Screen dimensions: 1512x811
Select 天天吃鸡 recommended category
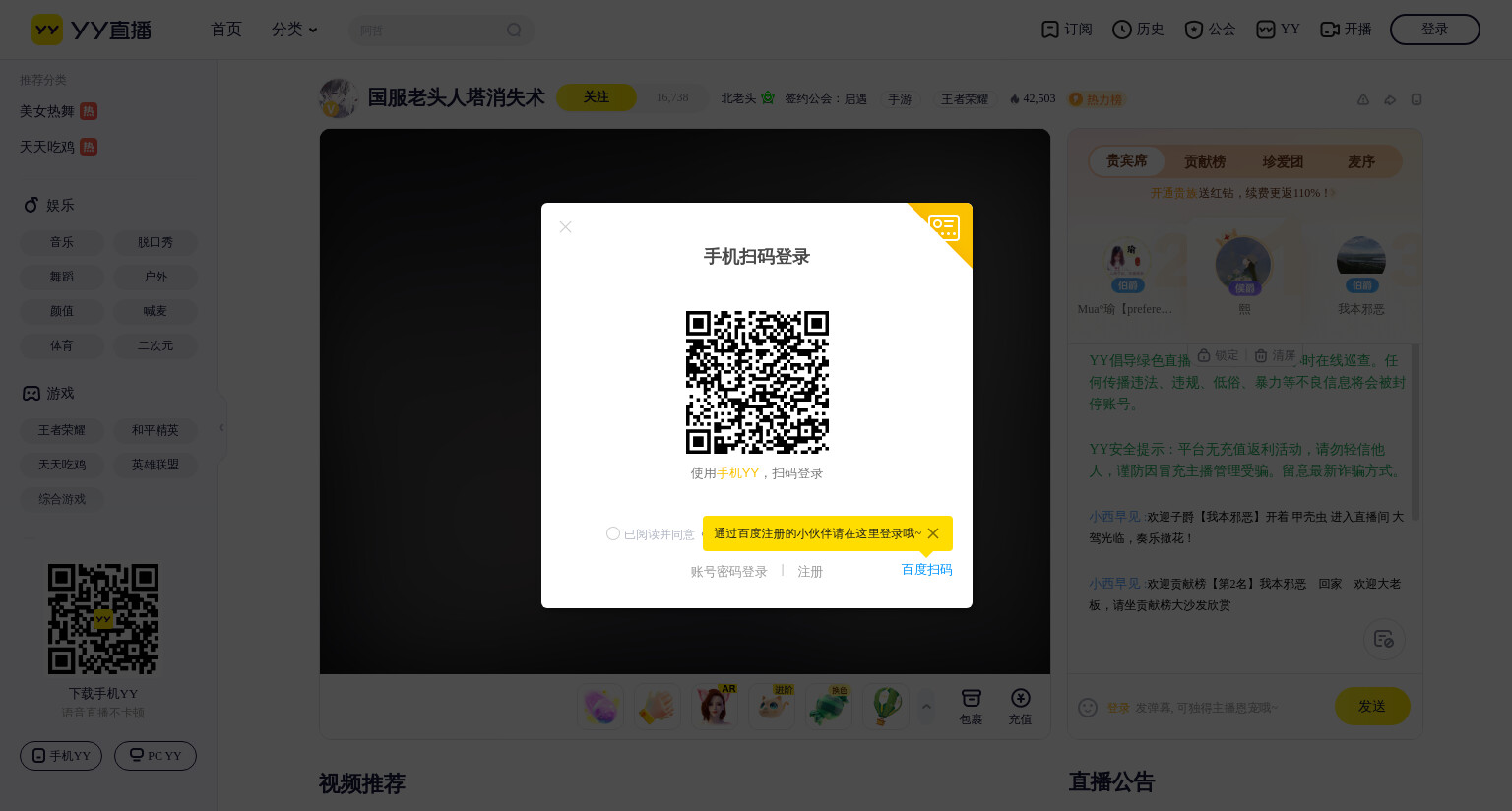(58, 147)
